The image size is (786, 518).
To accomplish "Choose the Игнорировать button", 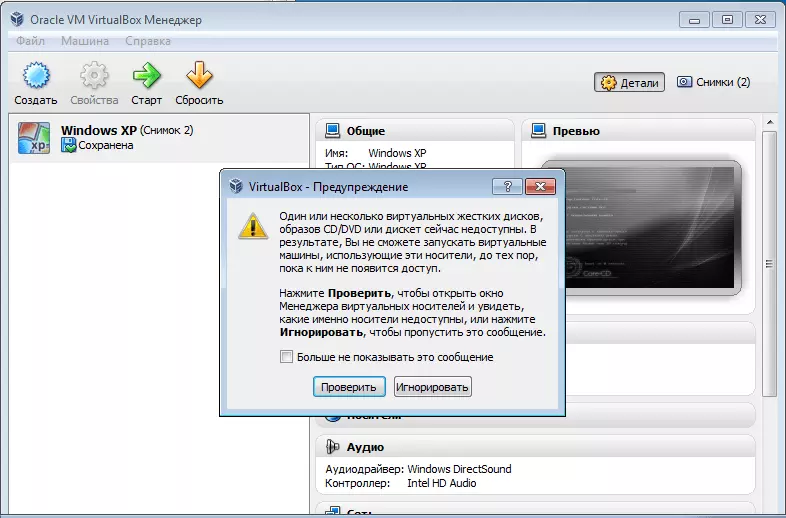I will (x=433, y=387).
